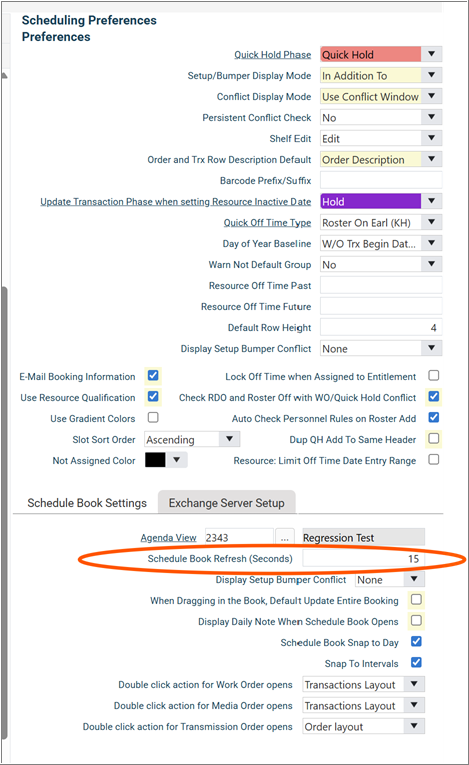Image resolution: width=469 pixels, height=765 pixels.
Task: Expand the Slot Sort Order dropdown
Action: (x=192, y=440)
